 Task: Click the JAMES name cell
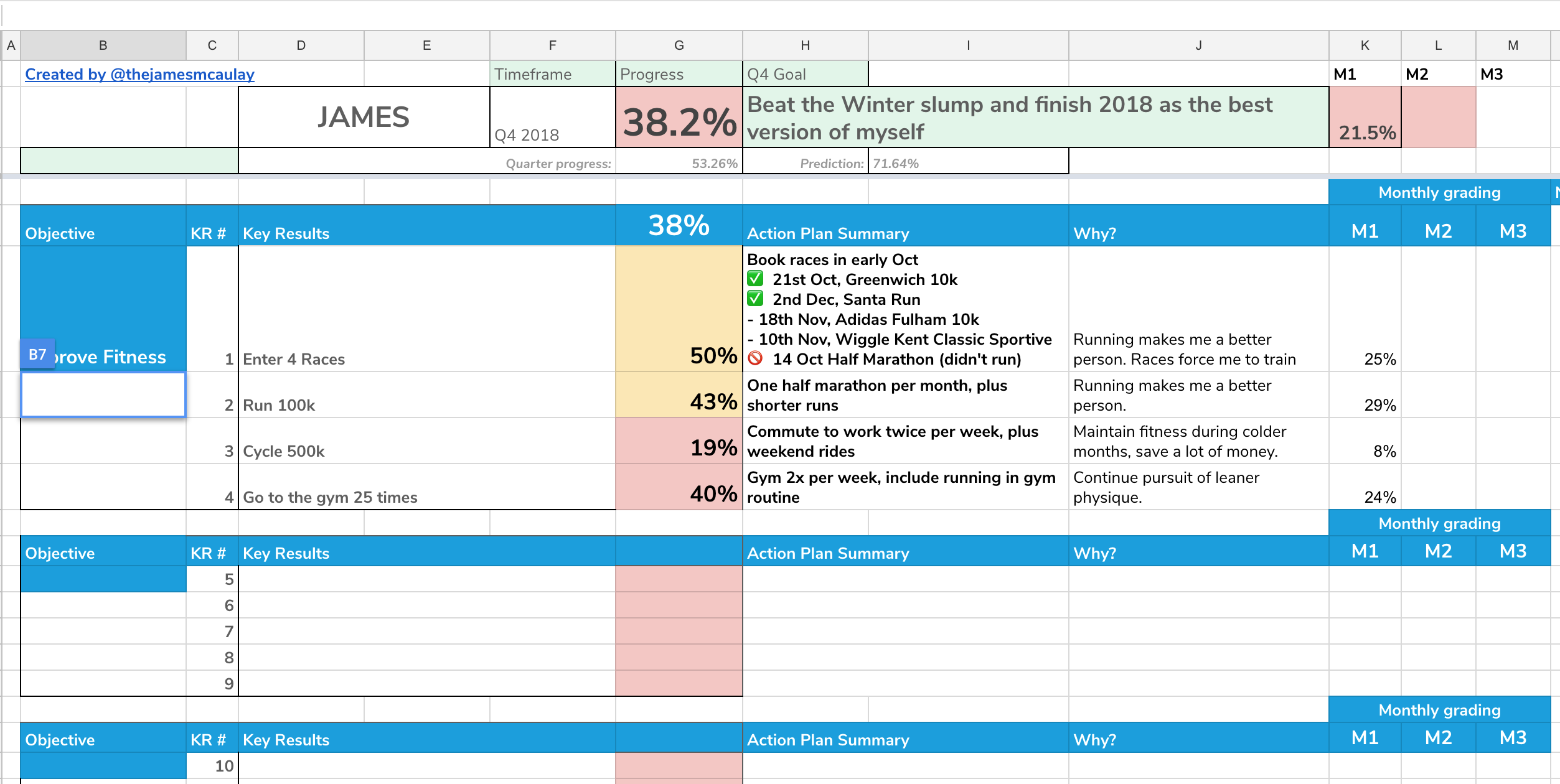[364, 117]
